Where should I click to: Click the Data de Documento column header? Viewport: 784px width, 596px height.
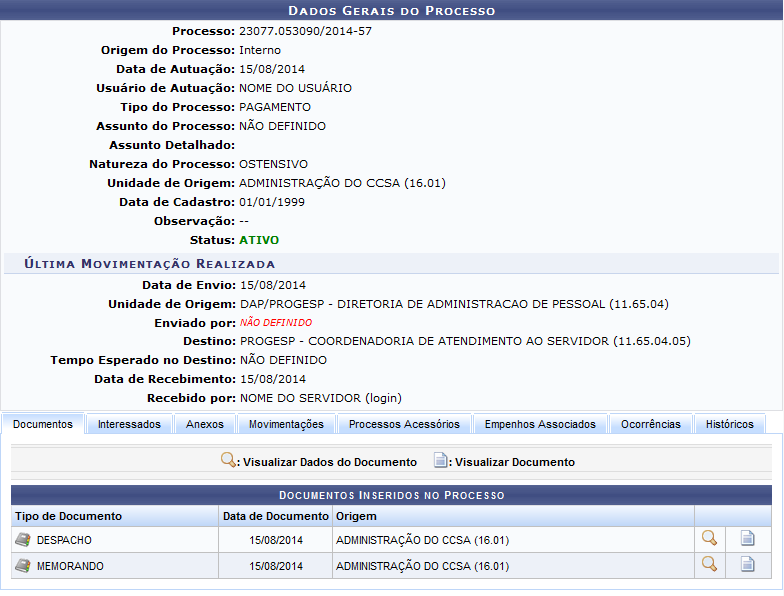[x=276, y=516]
